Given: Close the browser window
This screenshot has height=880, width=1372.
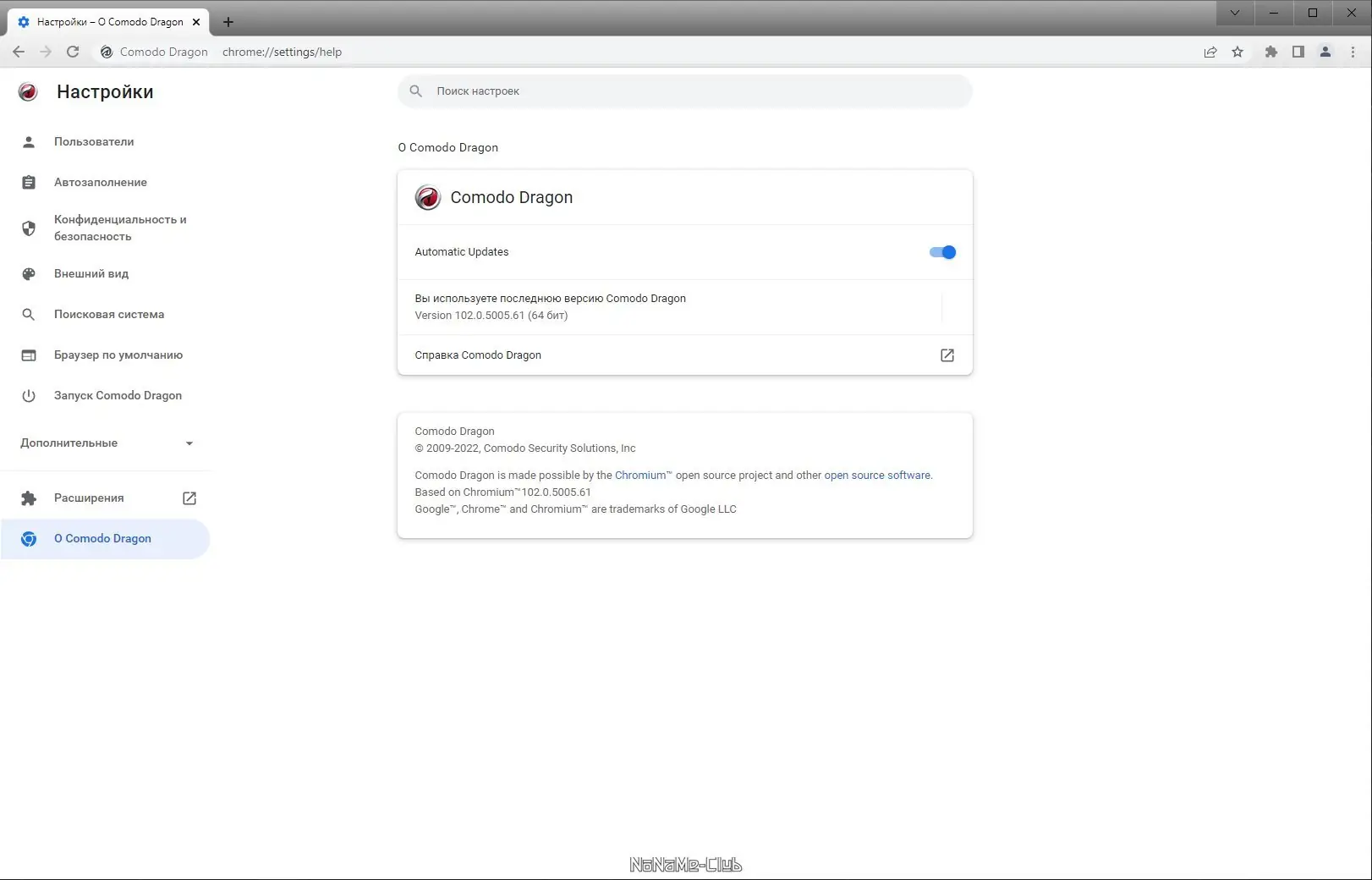Looking at the screenshot, I should click(1352, 13).
